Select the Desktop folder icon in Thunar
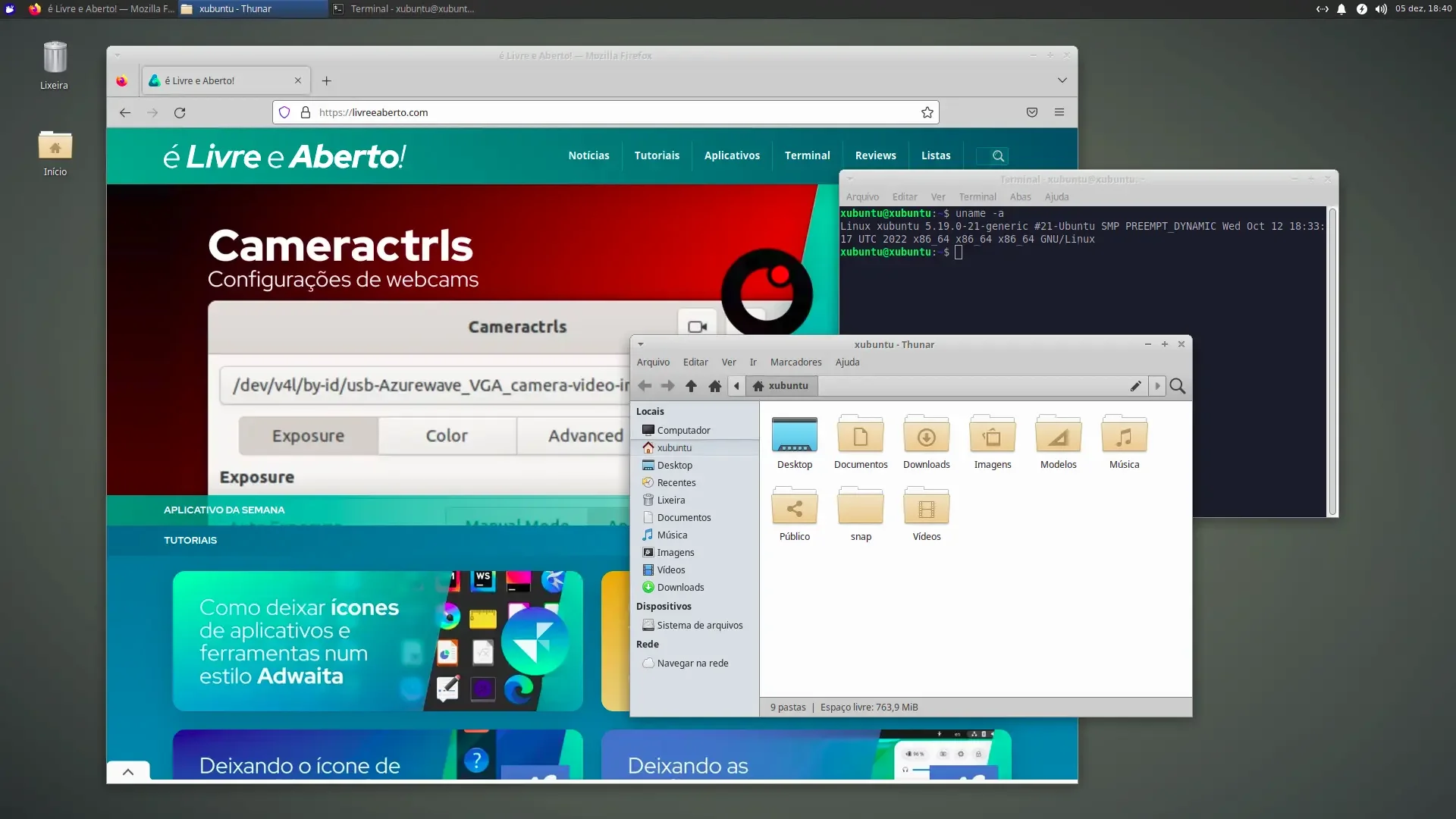This screenshot has height=819, width=1456. tap(794, 435)
